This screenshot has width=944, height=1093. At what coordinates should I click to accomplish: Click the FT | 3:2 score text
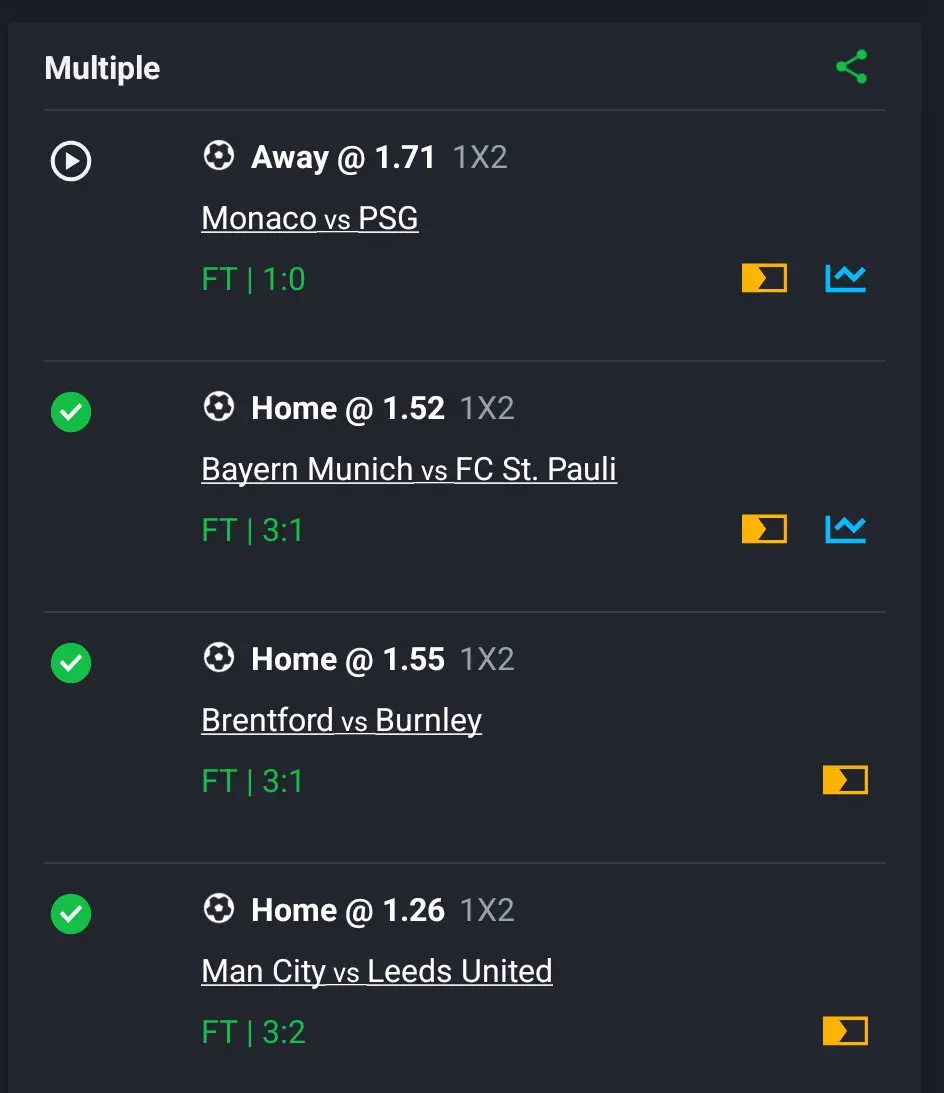click(253, 1032)
